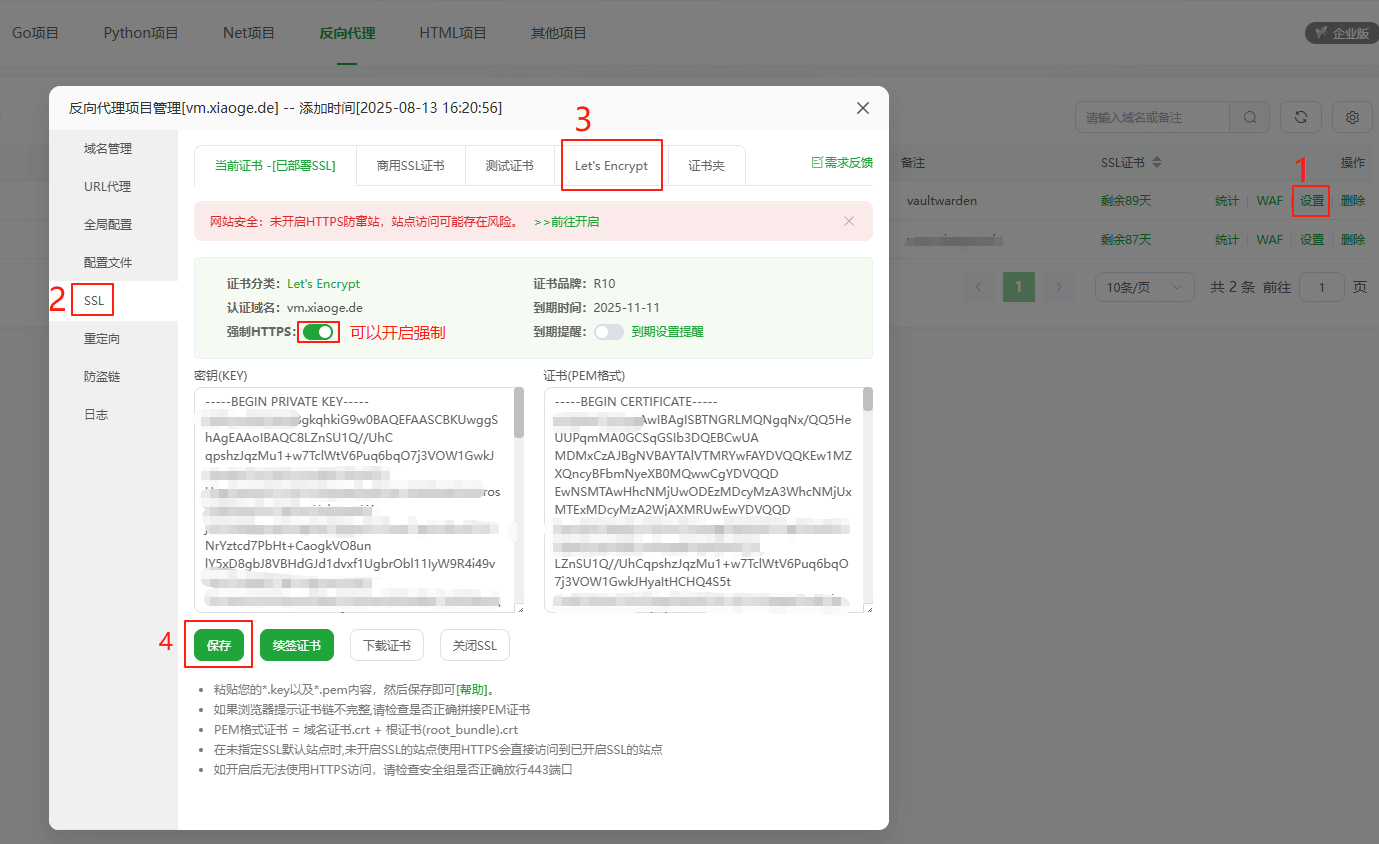This screenshot has height=844, width=1379.
Task: Disable the 强制HTTPS toggle
Action: tap(318, 331)
